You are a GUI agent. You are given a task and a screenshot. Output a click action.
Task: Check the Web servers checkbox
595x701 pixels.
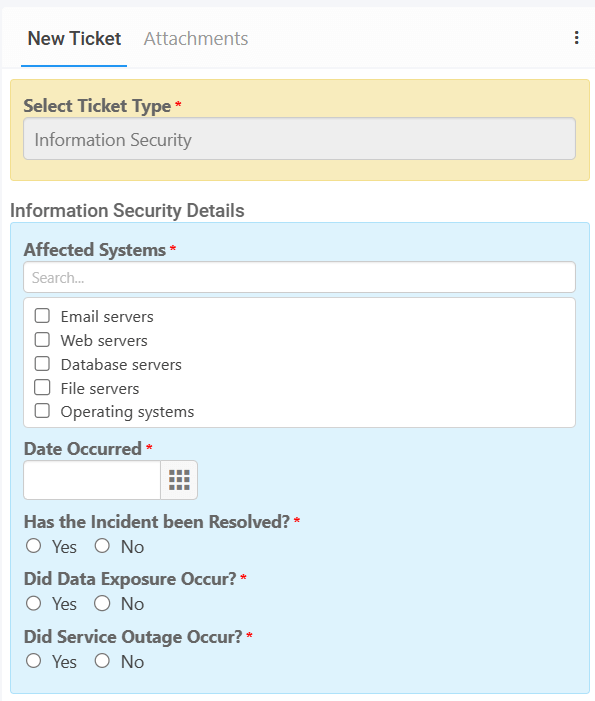42,340
